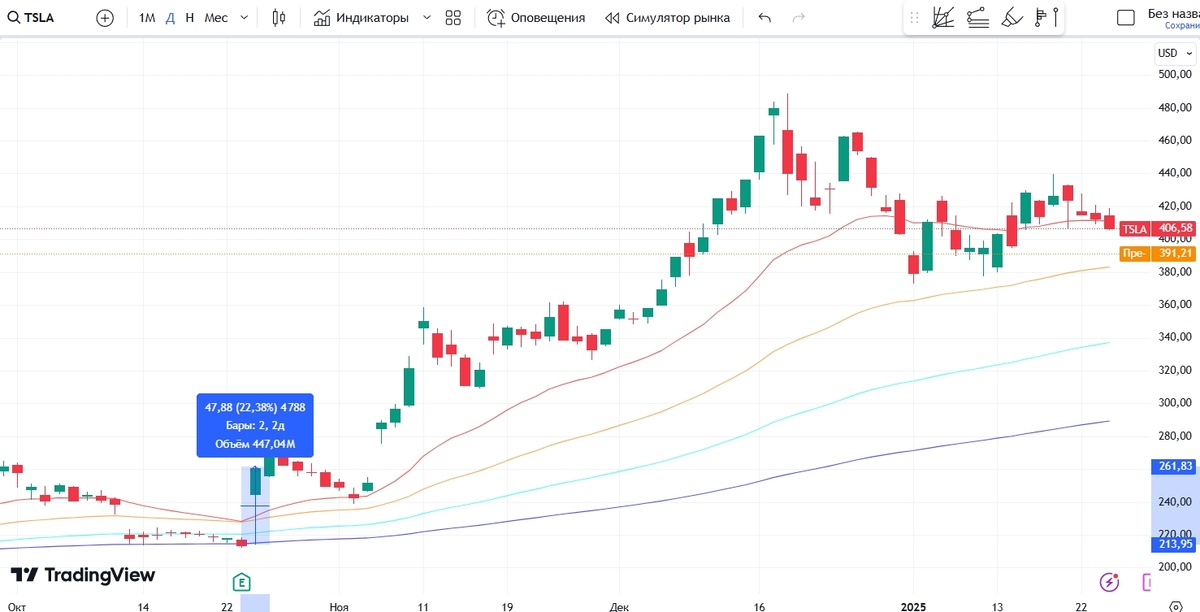The image size is (1200, 612).
Task: Undo the last chart action
Action: pos(765,18)
